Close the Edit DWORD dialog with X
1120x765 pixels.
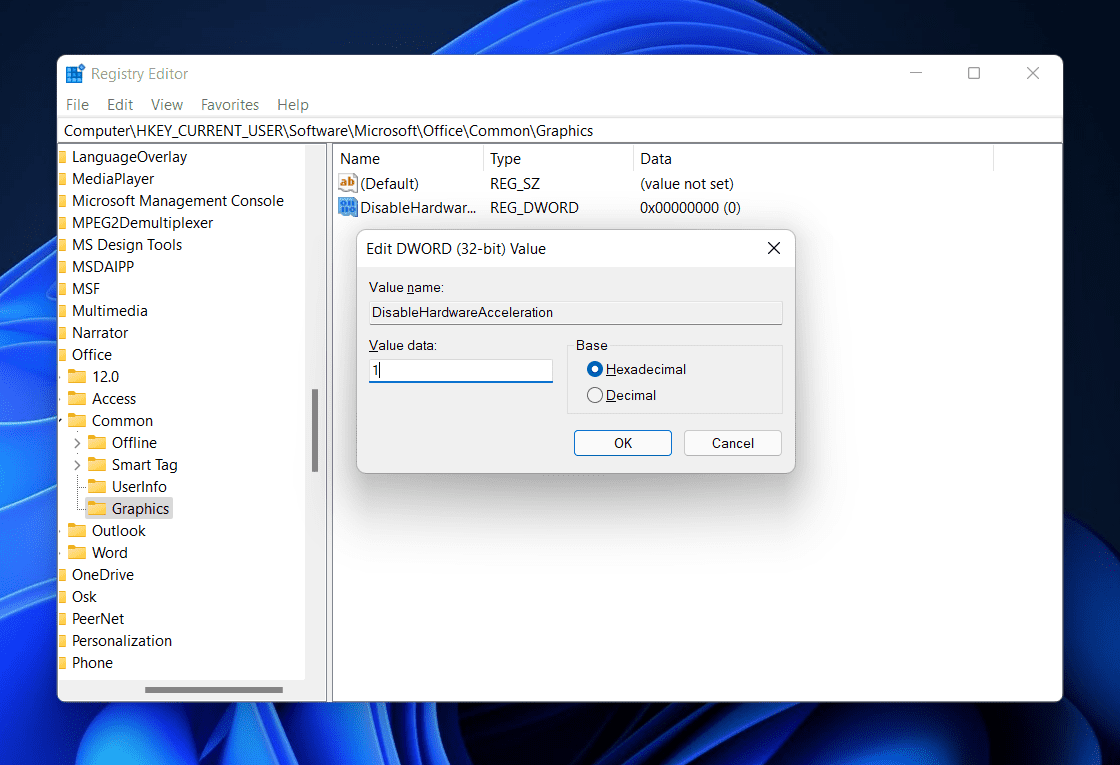pyautogui.click(x=773, y=248)
